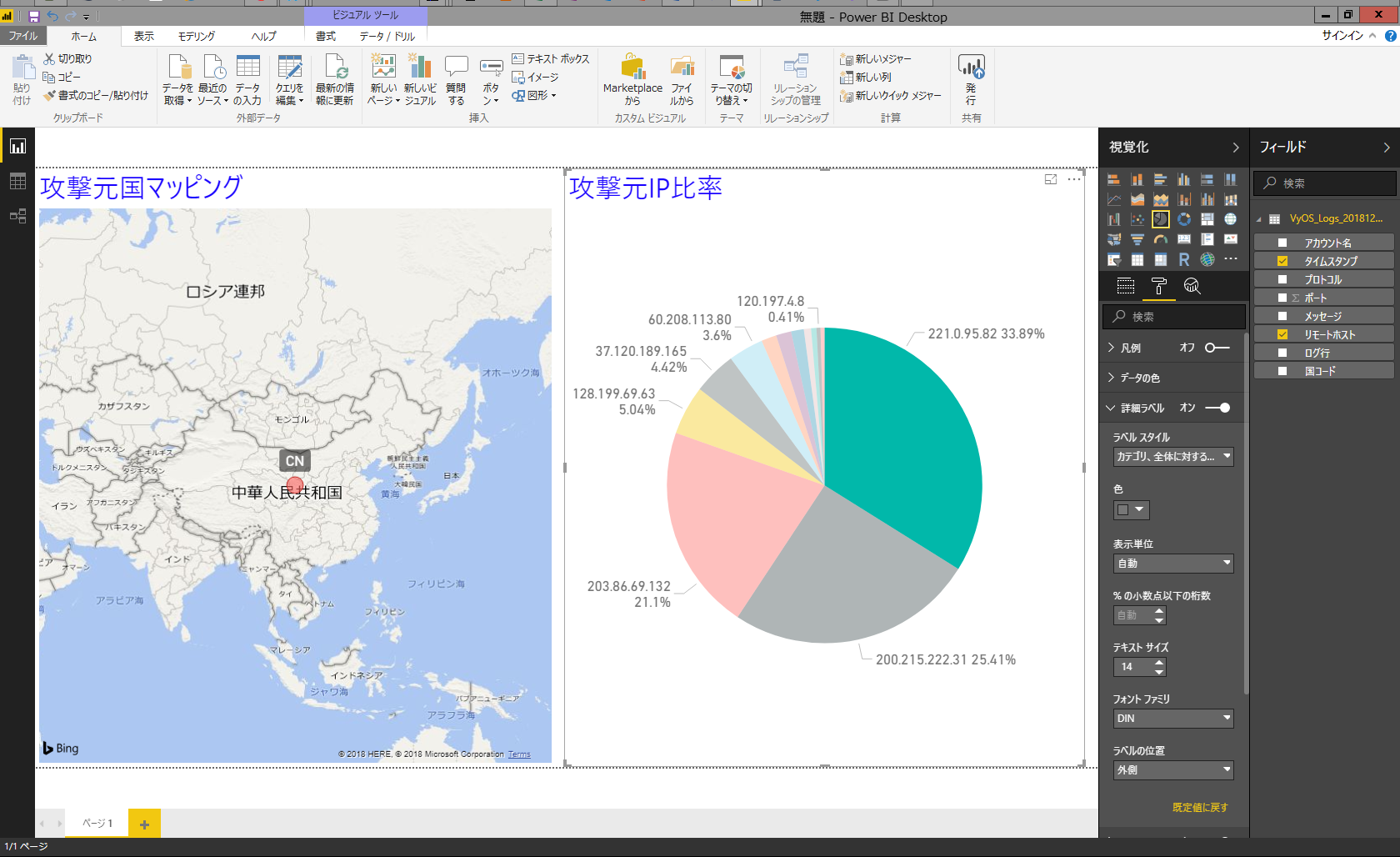Click Get Data (データを取得) ribbon icon
The image size is (1400, 857).
[177, 80]
